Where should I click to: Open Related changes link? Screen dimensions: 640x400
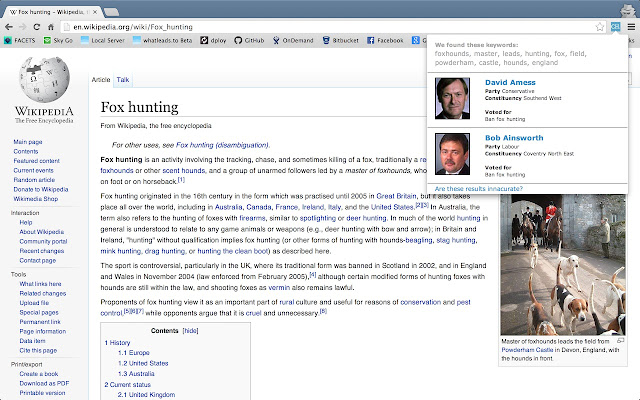coord(43,293)
